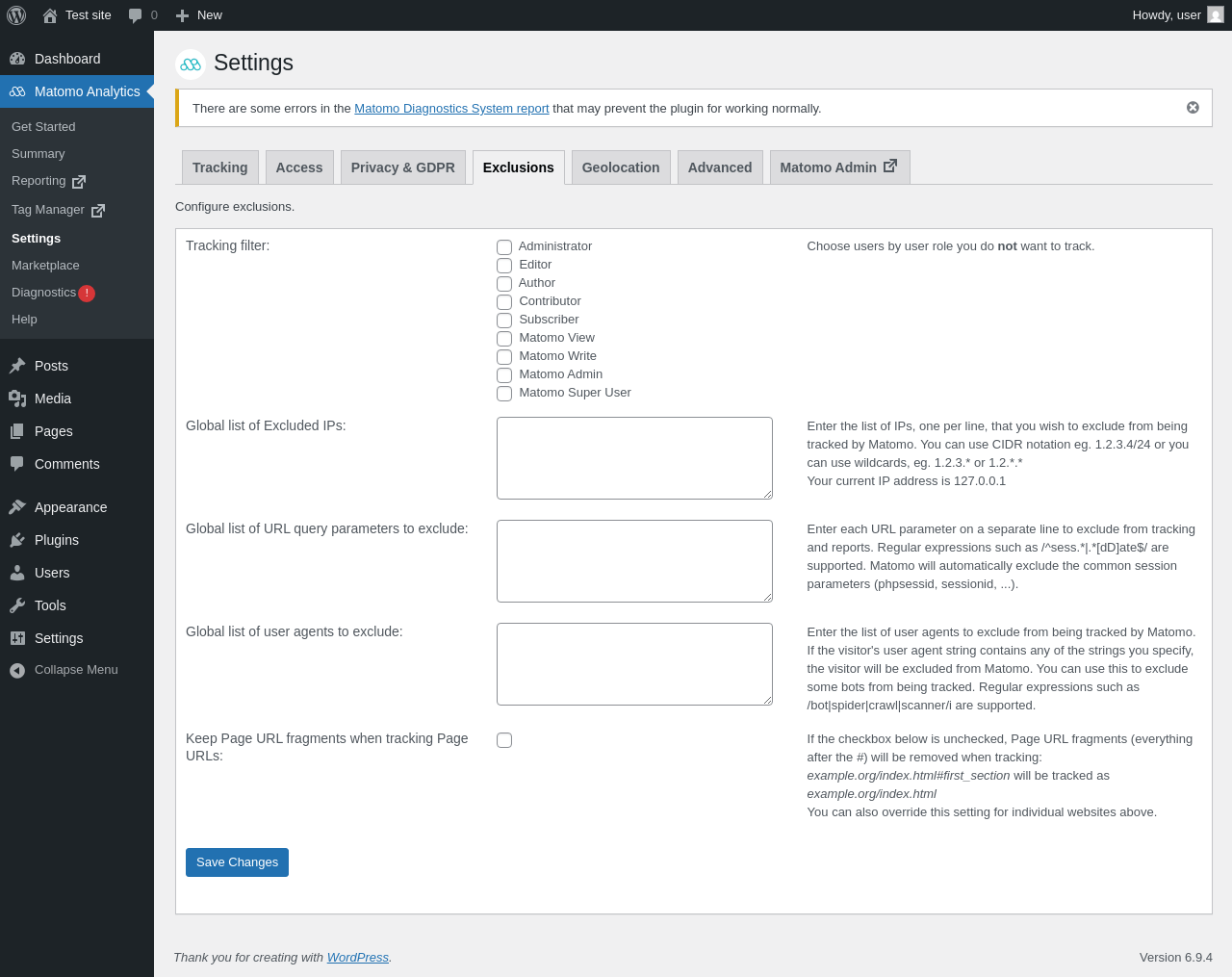Screen dimensions: 1232x977
Task: Click the Tools wrench icon
Action: 17,605
